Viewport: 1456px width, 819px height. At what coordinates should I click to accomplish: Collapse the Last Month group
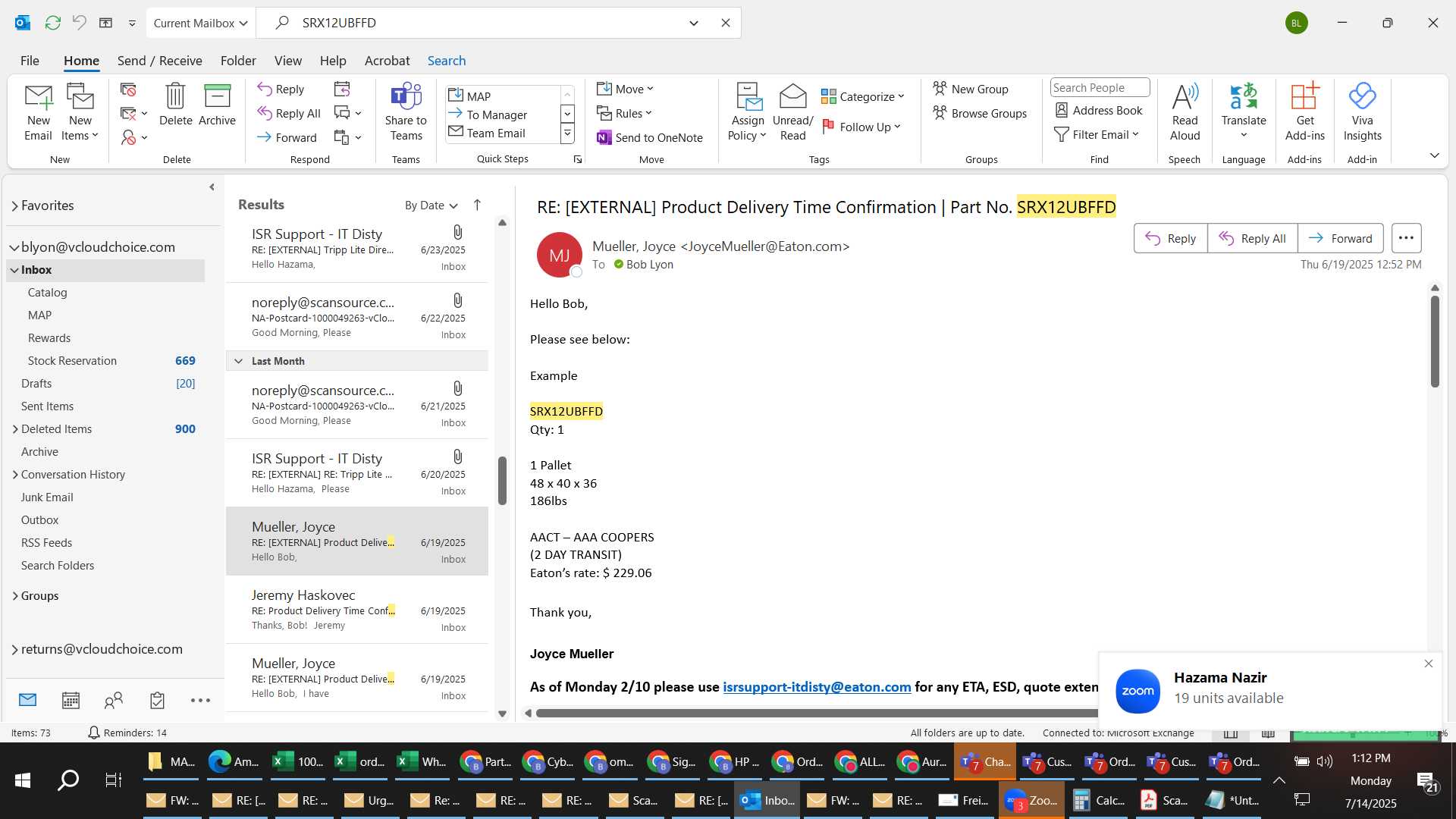click(x=238, y=361)
